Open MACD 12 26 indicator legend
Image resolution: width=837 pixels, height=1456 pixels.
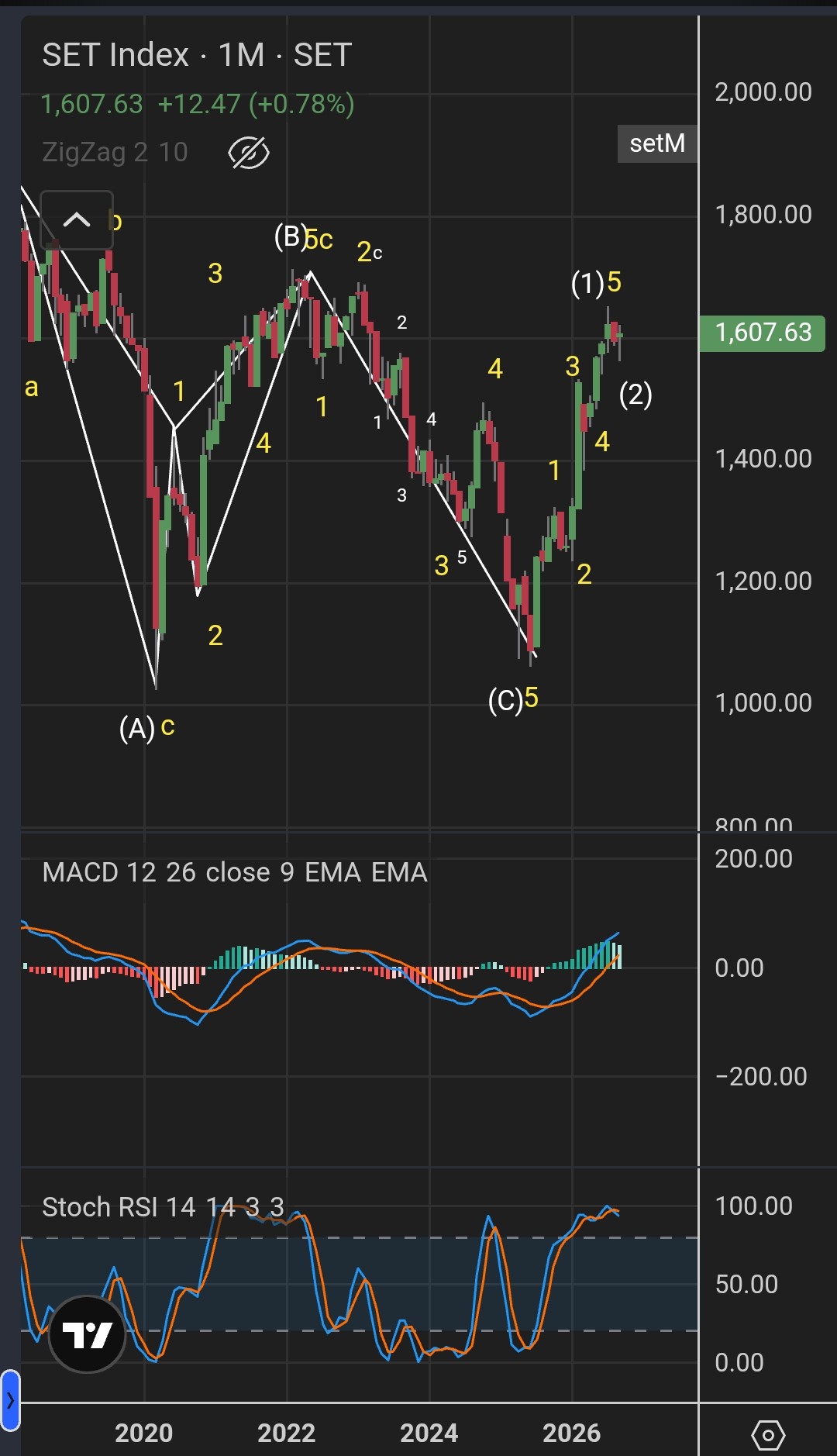pyautogui.click(x=235, y=872)
